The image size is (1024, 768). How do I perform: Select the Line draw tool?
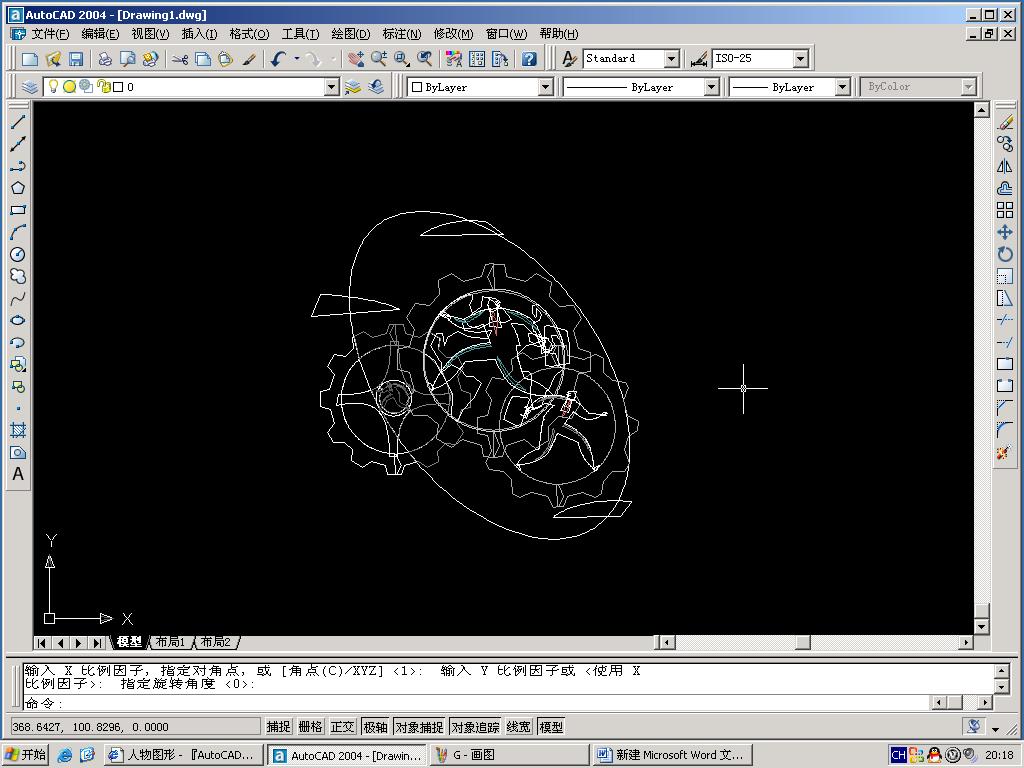point(18,121)
